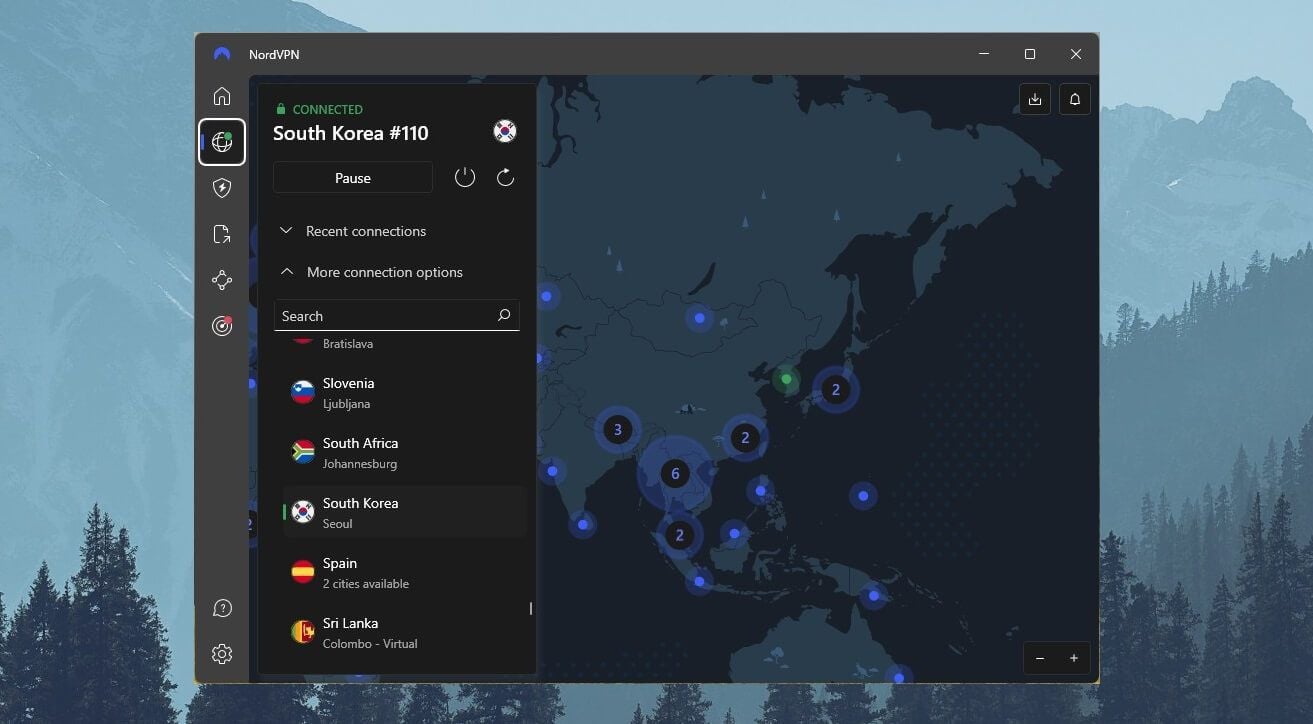Click the disconnect power icon
The image size is (1313, 724).
coord(465,177)
